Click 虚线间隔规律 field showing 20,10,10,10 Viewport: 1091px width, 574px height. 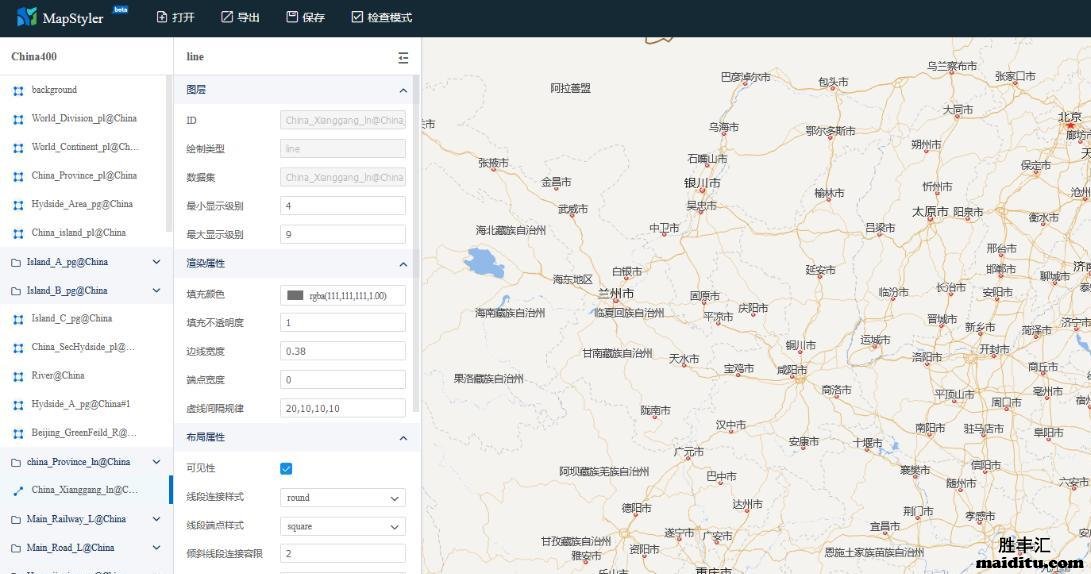(343, 408)
